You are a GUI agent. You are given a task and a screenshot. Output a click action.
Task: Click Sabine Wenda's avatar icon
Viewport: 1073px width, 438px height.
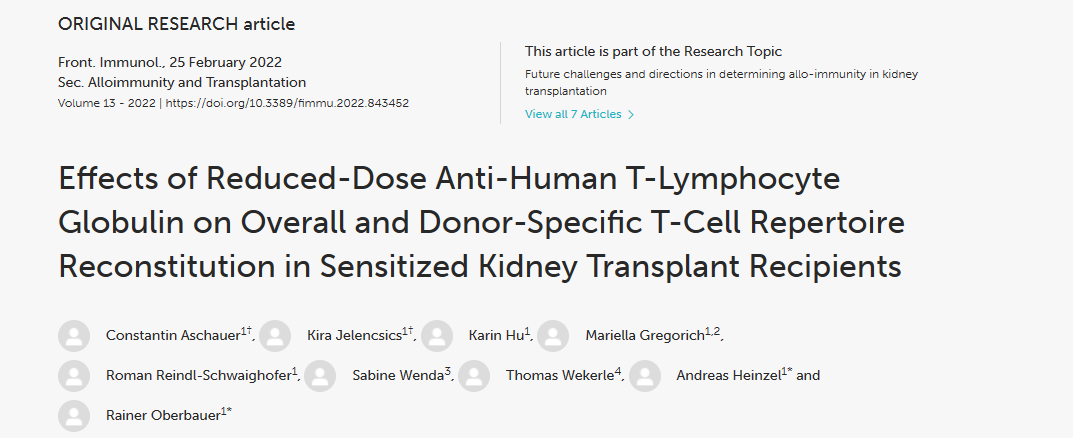tap(320, 376)
